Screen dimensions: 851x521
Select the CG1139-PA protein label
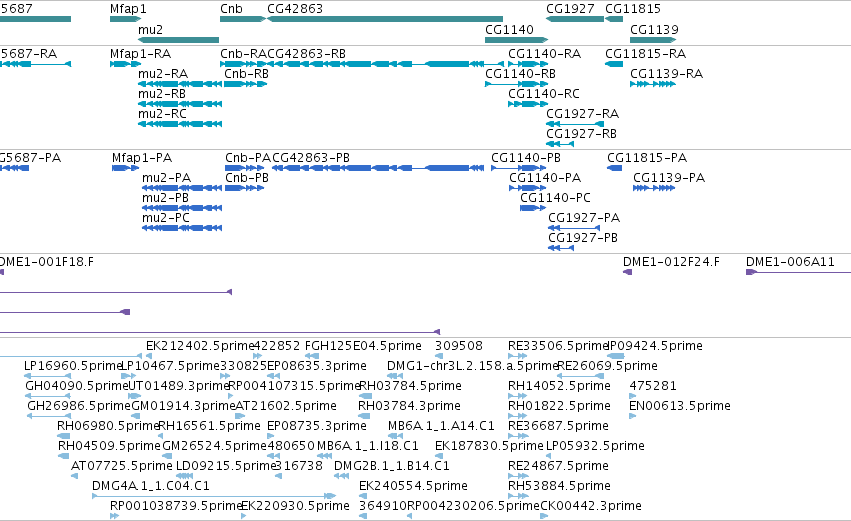click(x=669, y=178)
